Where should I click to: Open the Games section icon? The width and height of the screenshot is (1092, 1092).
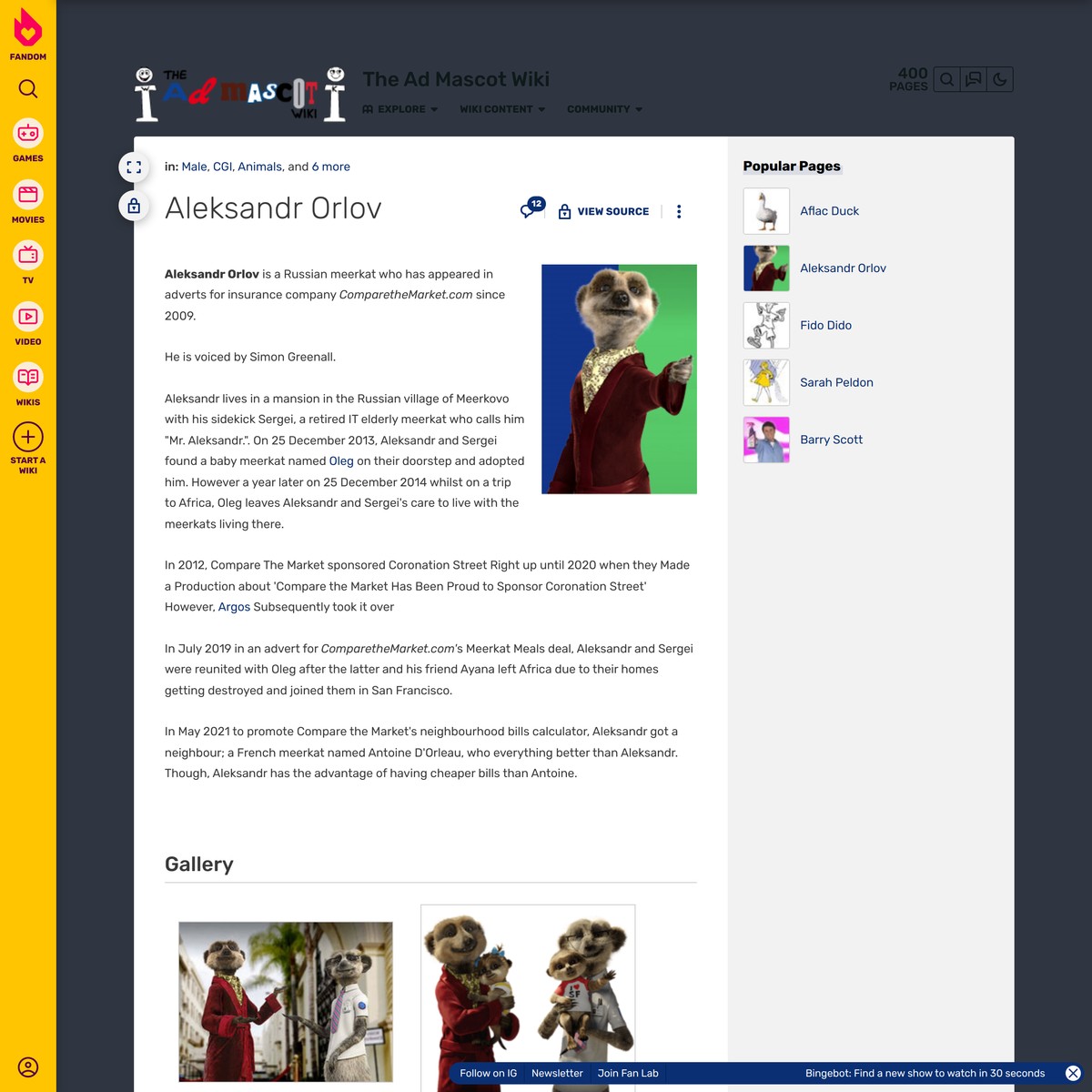click(x=28, y=134)
